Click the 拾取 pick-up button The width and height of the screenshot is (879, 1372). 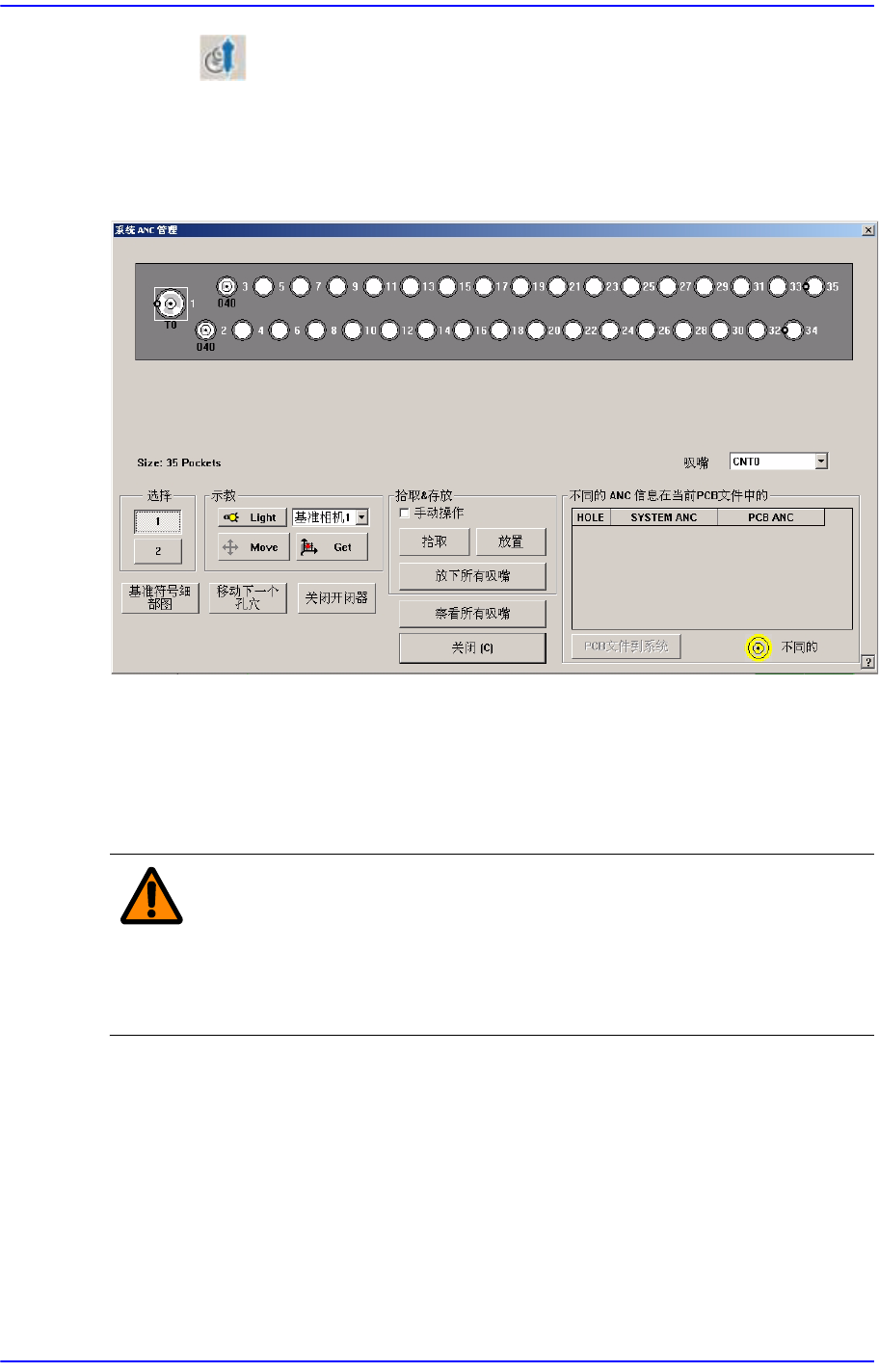click(x=435, y=542)
